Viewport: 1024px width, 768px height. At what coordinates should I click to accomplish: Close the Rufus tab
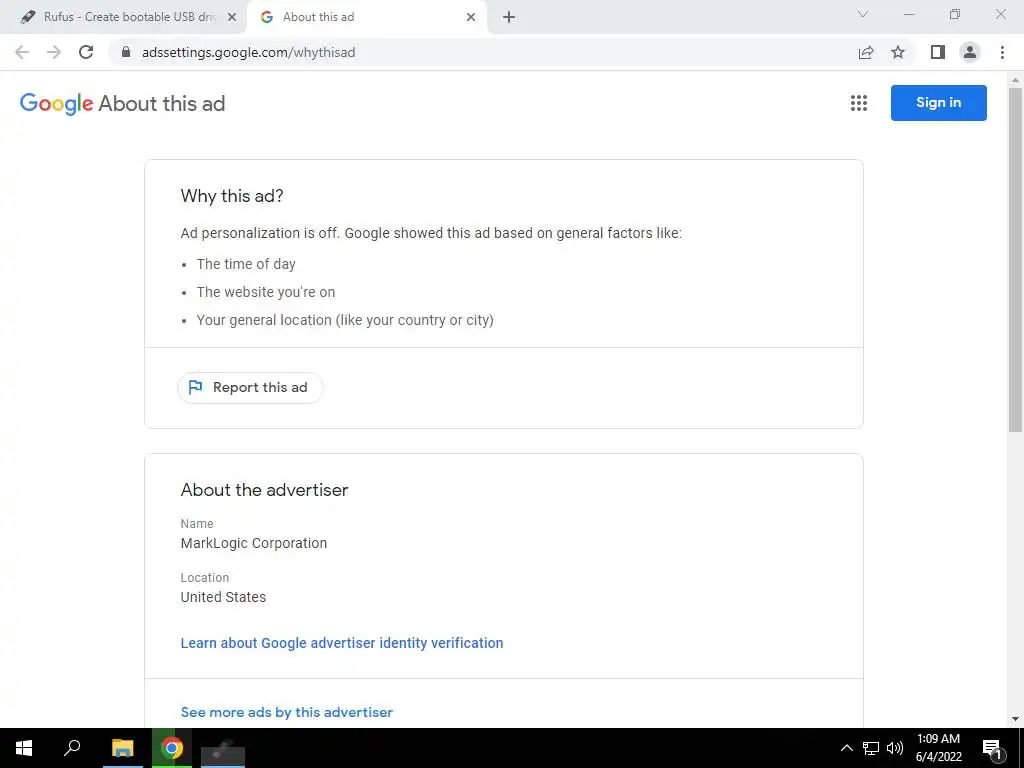point(232,17)
